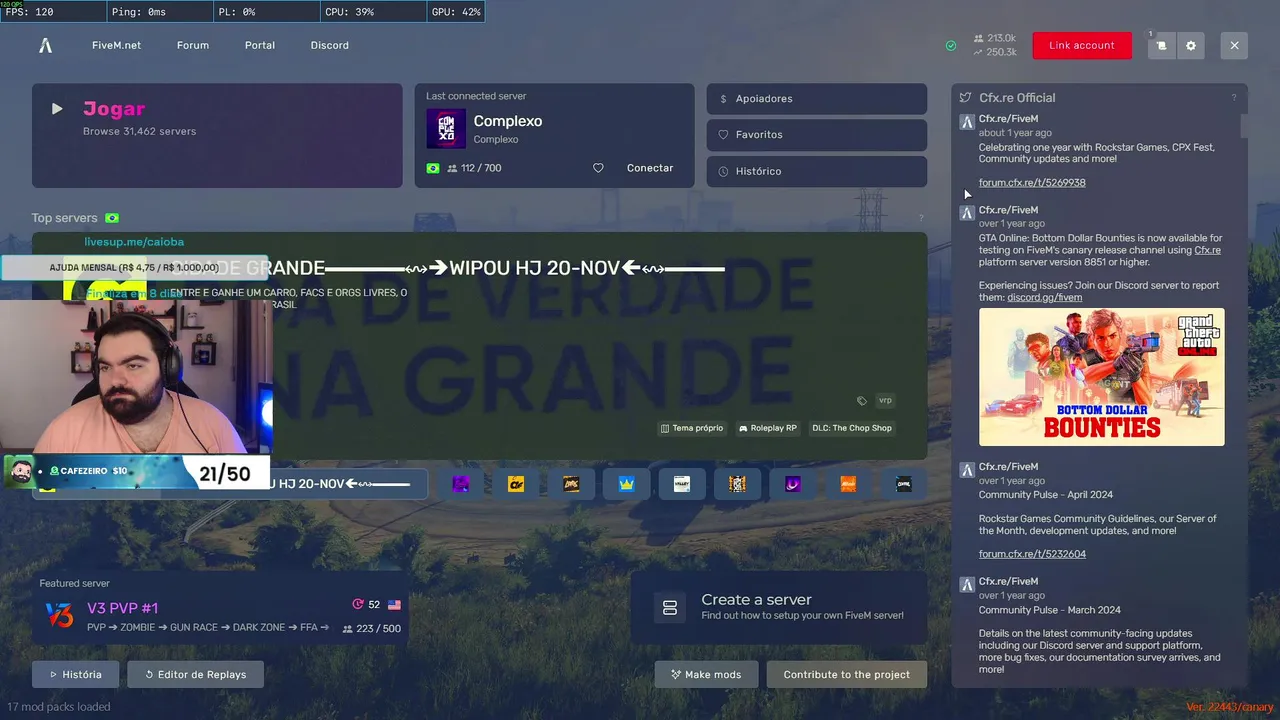Click the Roleplay RP tag
The height and width of the screenshot is (720, 1280).
(x=768, y=428)
